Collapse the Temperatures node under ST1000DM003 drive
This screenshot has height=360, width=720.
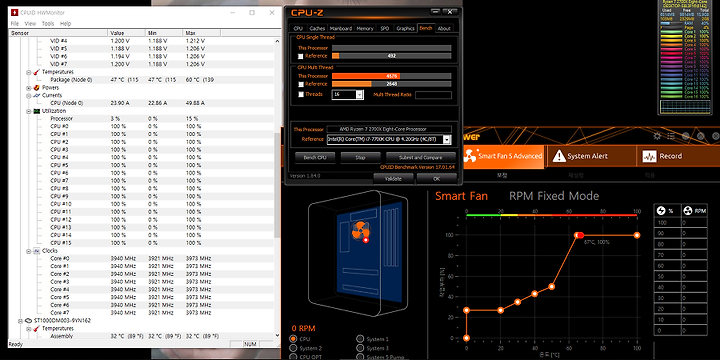29,329
